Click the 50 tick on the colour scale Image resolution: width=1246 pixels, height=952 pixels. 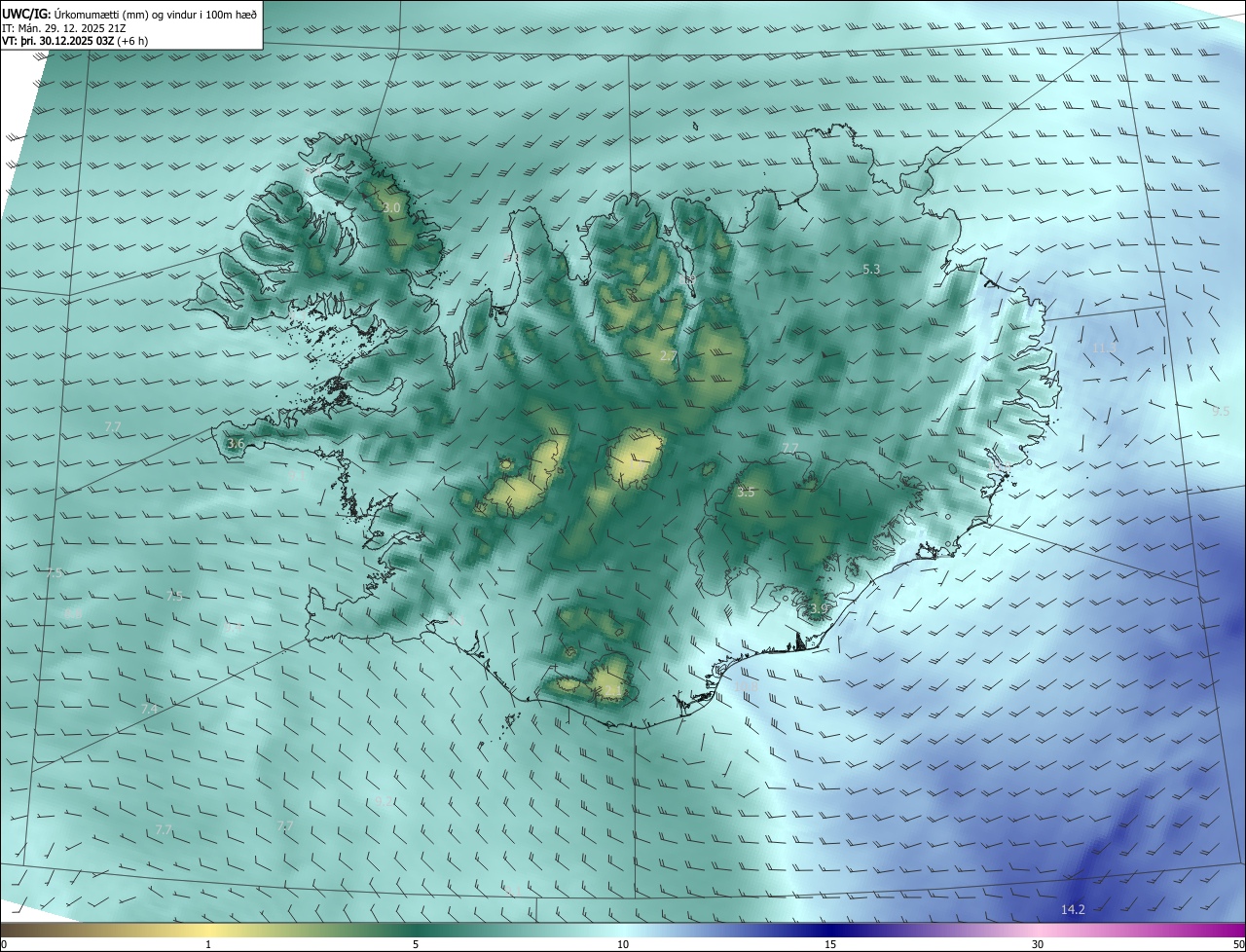pyautogui.click(x=1238, y=944)
